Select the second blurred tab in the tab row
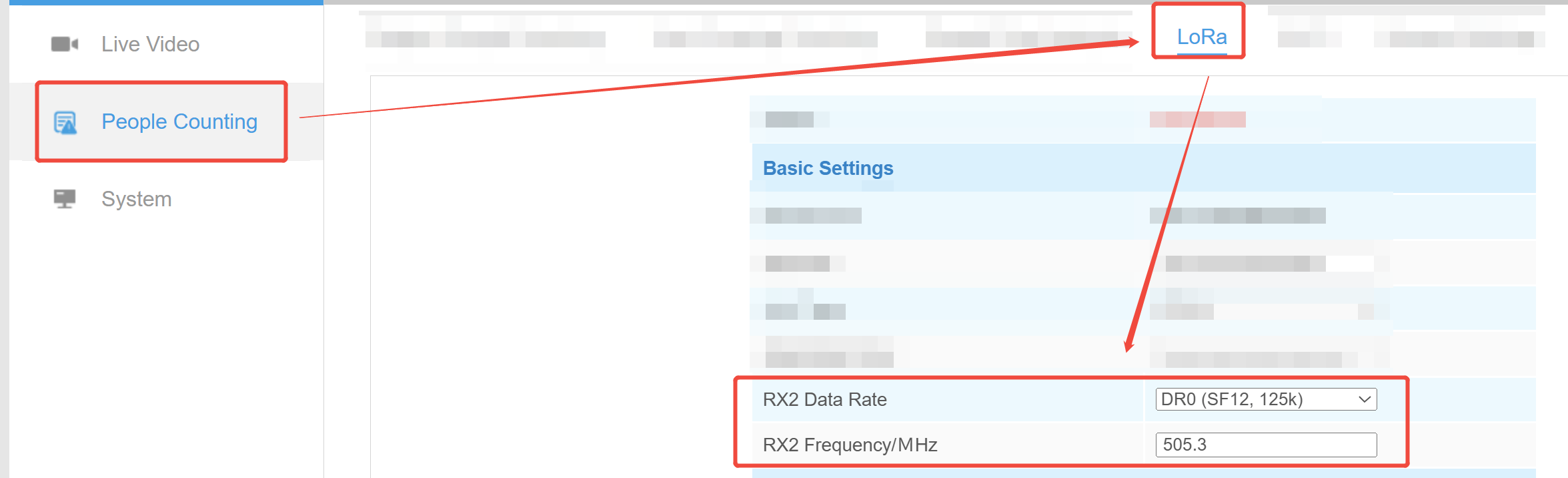The width and height of the screenshot is (1568, 478). click(x=765, y=39)
